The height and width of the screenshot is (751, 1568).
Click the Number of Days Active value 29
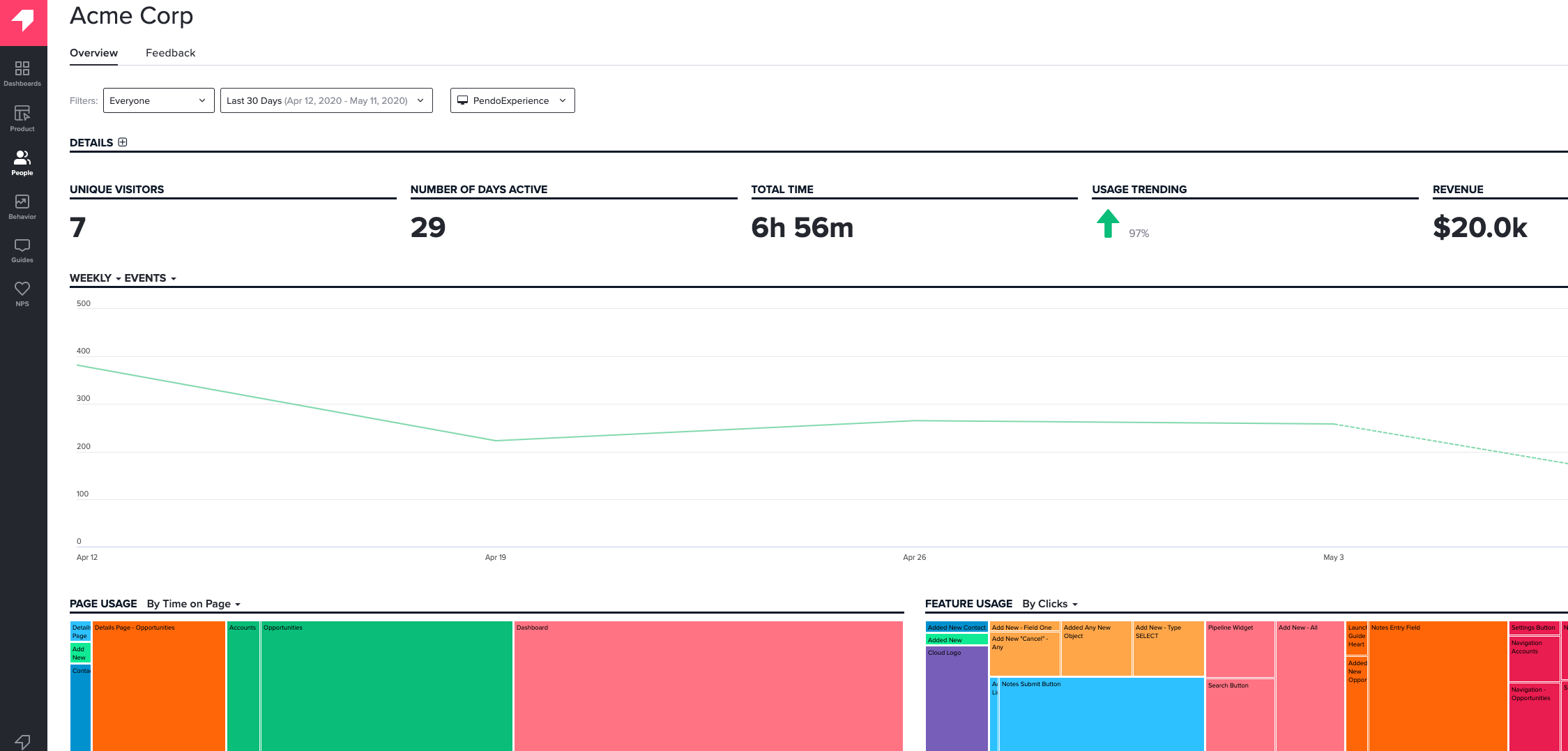pyautogui.click(x=428, y=227)
